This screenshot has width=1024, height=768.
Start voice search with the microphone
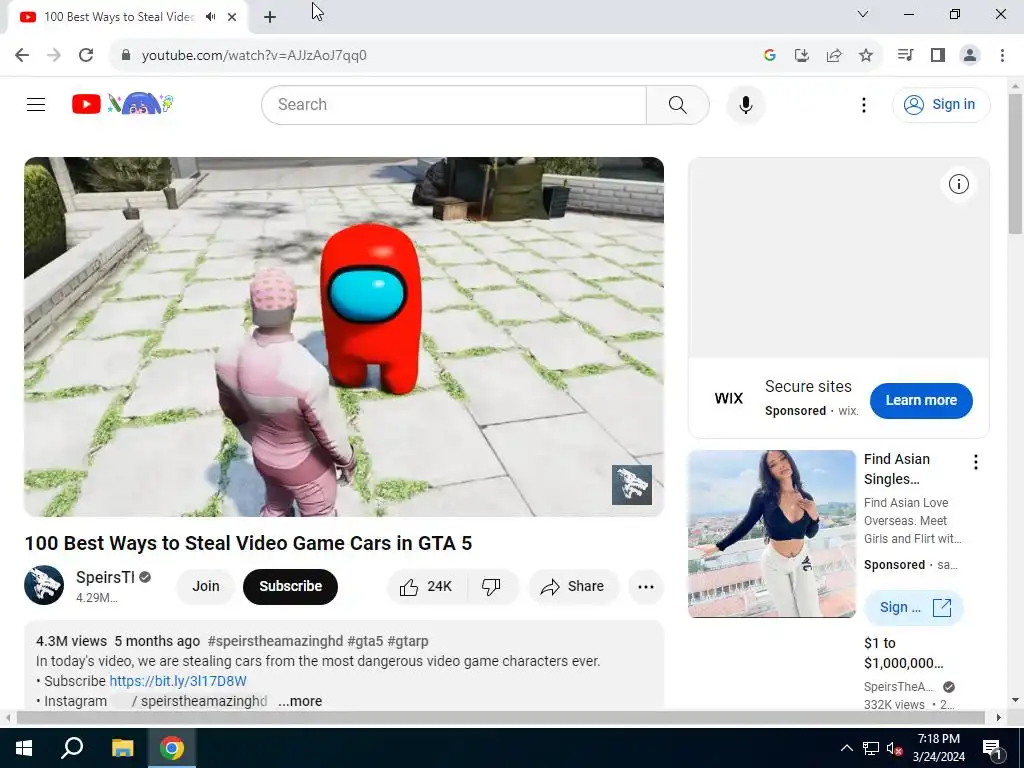(745, 104)
